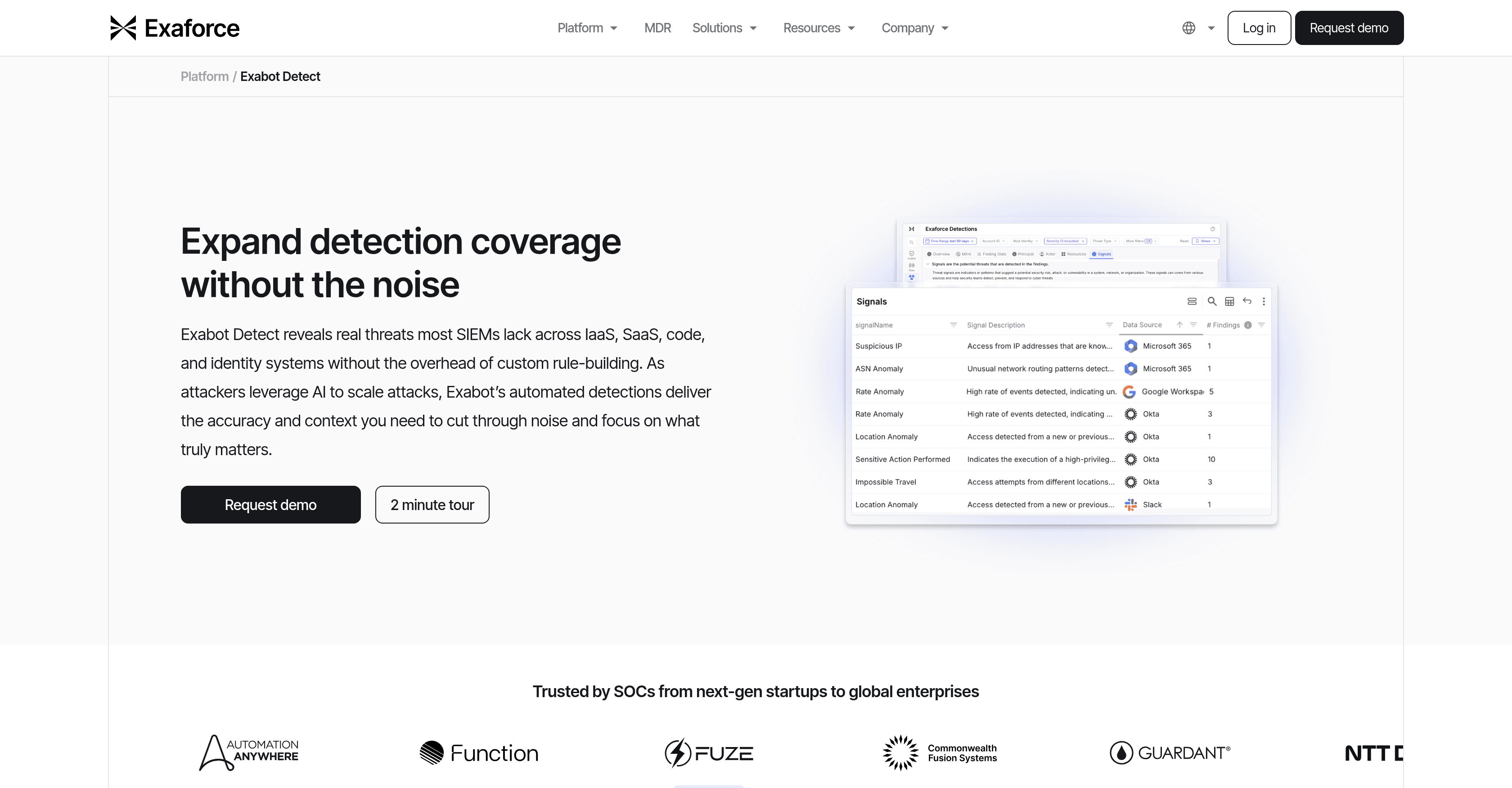Click the signalName column filter icon

pos(953,325)
